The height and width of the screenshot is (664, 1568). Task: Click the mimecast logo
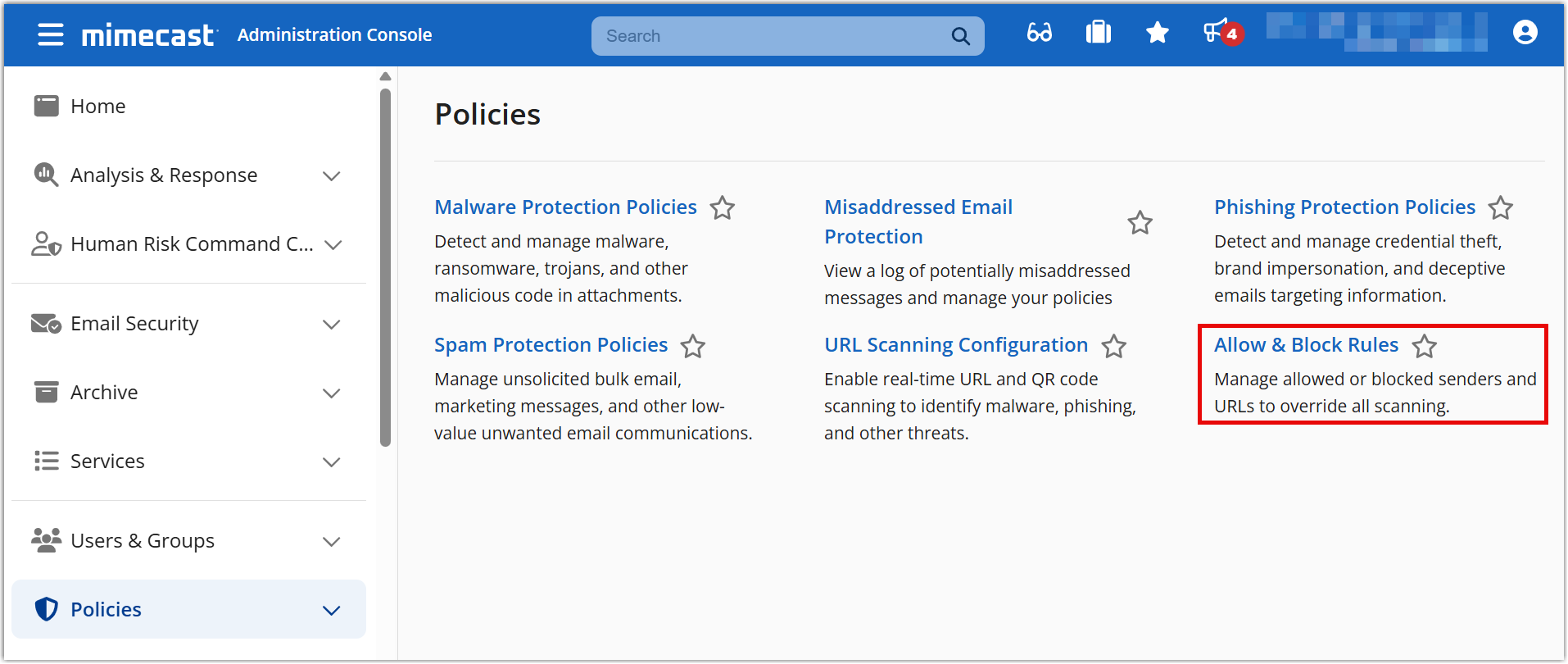pos(149,35)
